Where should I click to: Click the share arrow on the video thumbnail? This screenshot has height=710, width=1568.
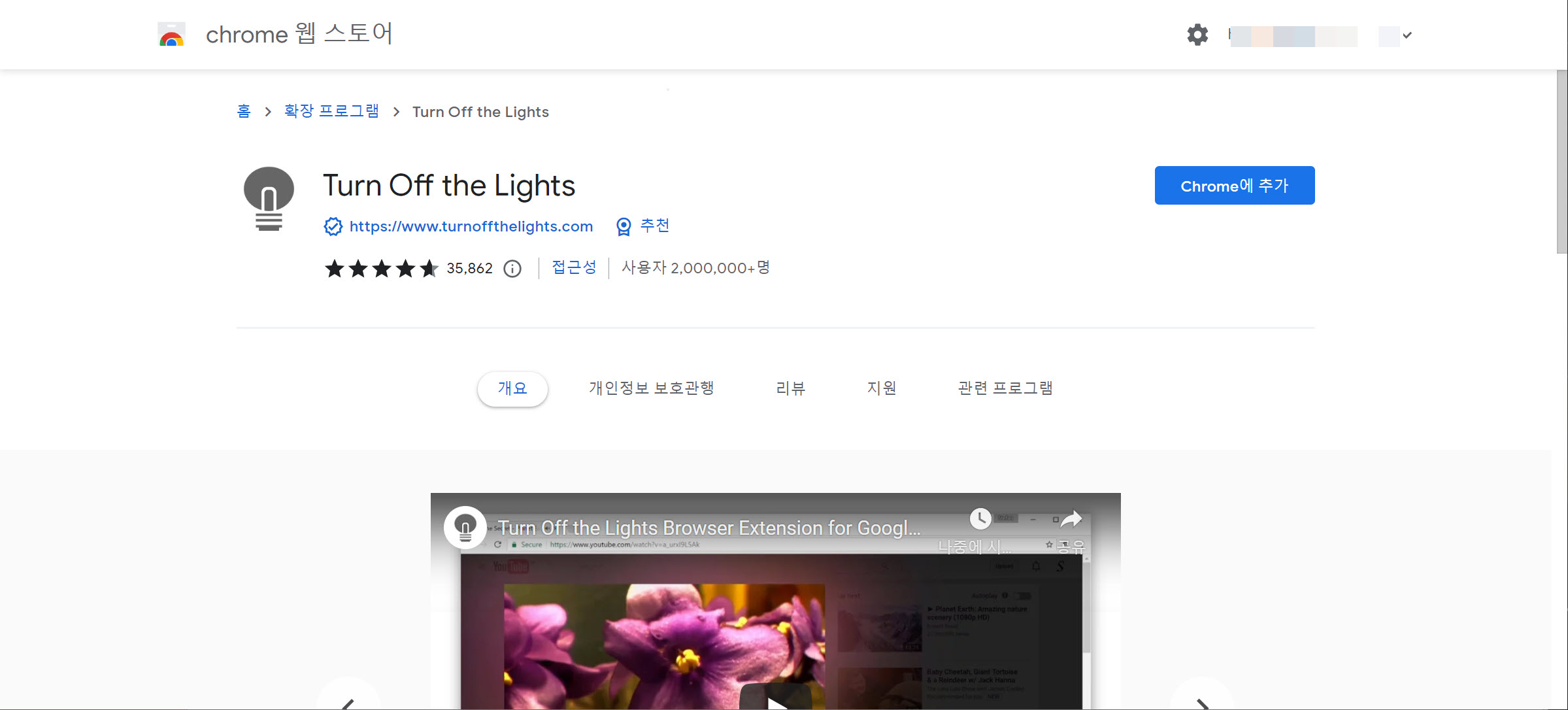pos(1071,518)
